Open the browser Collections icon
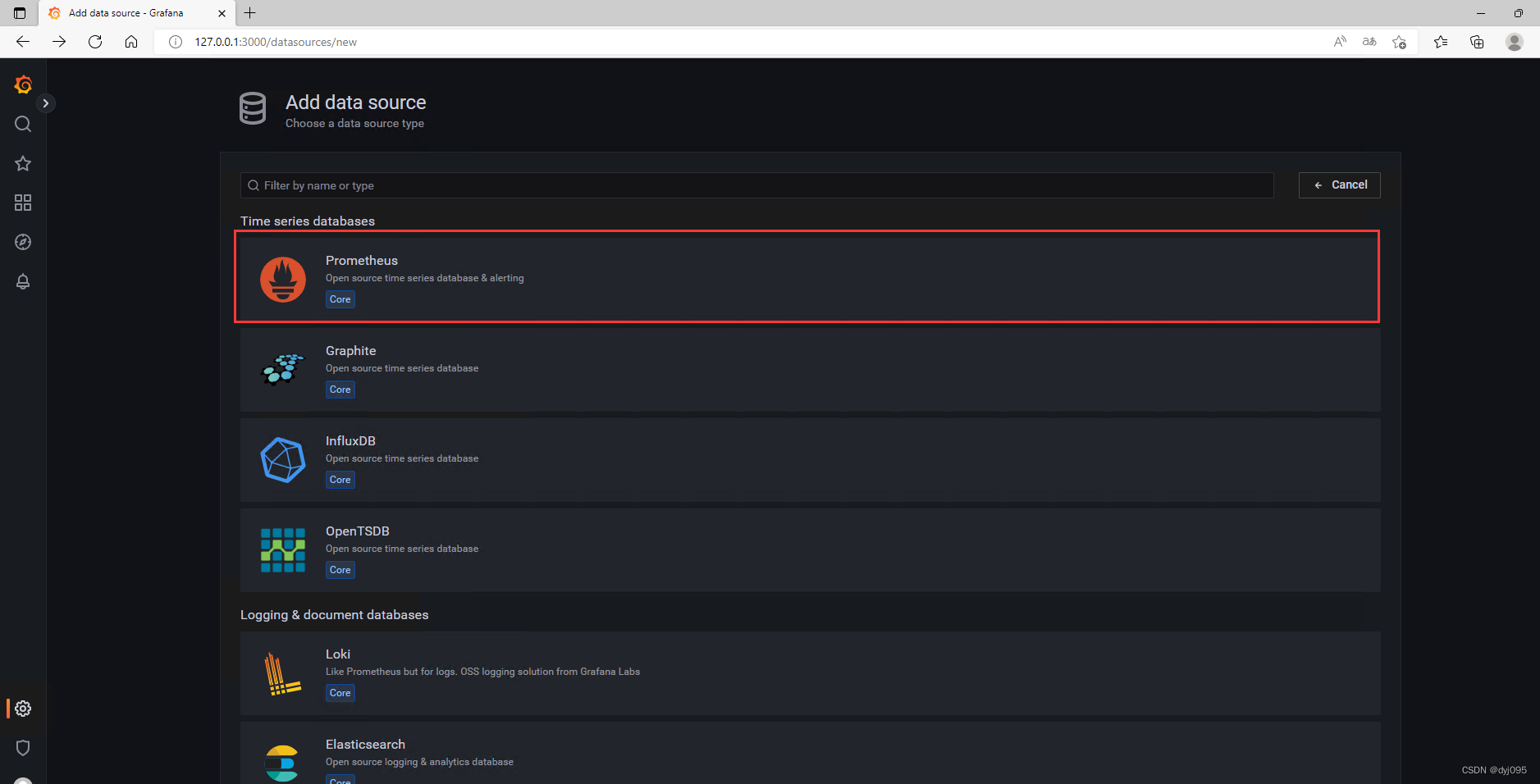The height and width of the screenshot is (784, 1540). tap(1477, 42)
